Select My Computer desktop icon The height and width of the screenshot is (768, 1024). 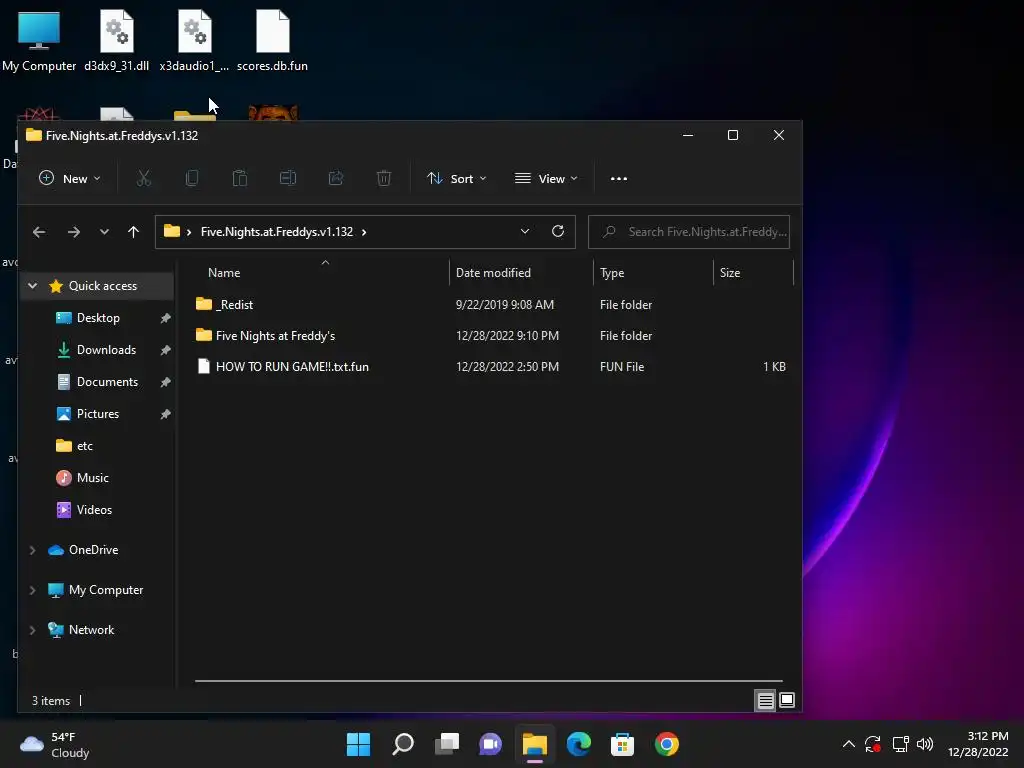(x=39, y=41)
